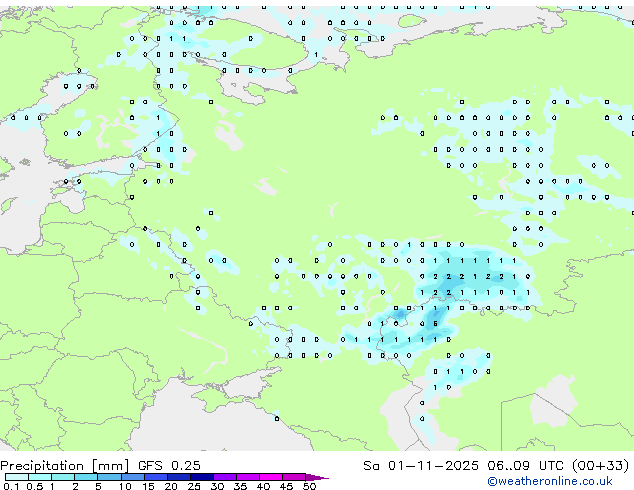Pick the 45–50 mm legend swatch
Image resolution: width=634 pixels, height=490 pixels.
[294, 477]
